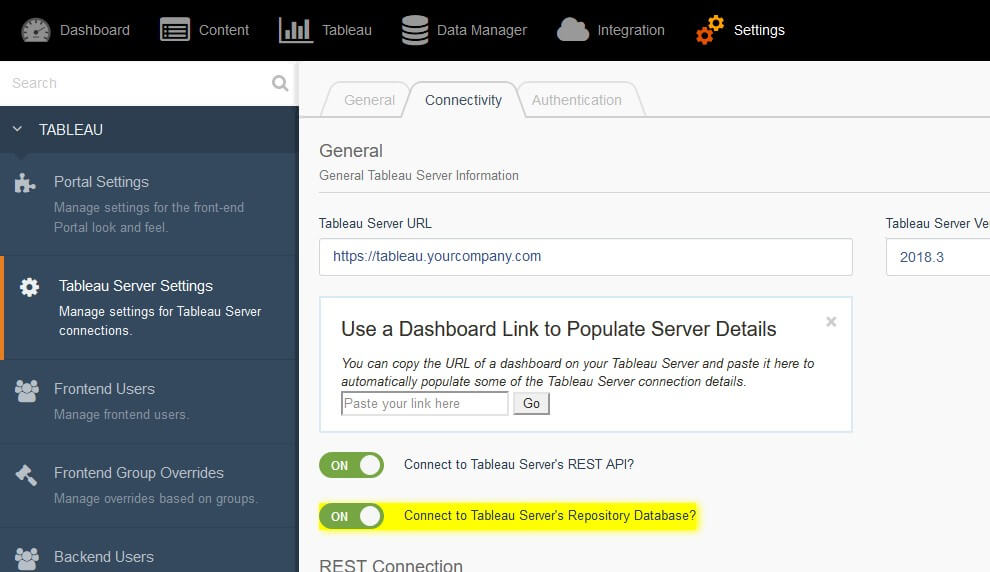Open the General tab
The image size is (990, 572).
click(x=369, y=100)
